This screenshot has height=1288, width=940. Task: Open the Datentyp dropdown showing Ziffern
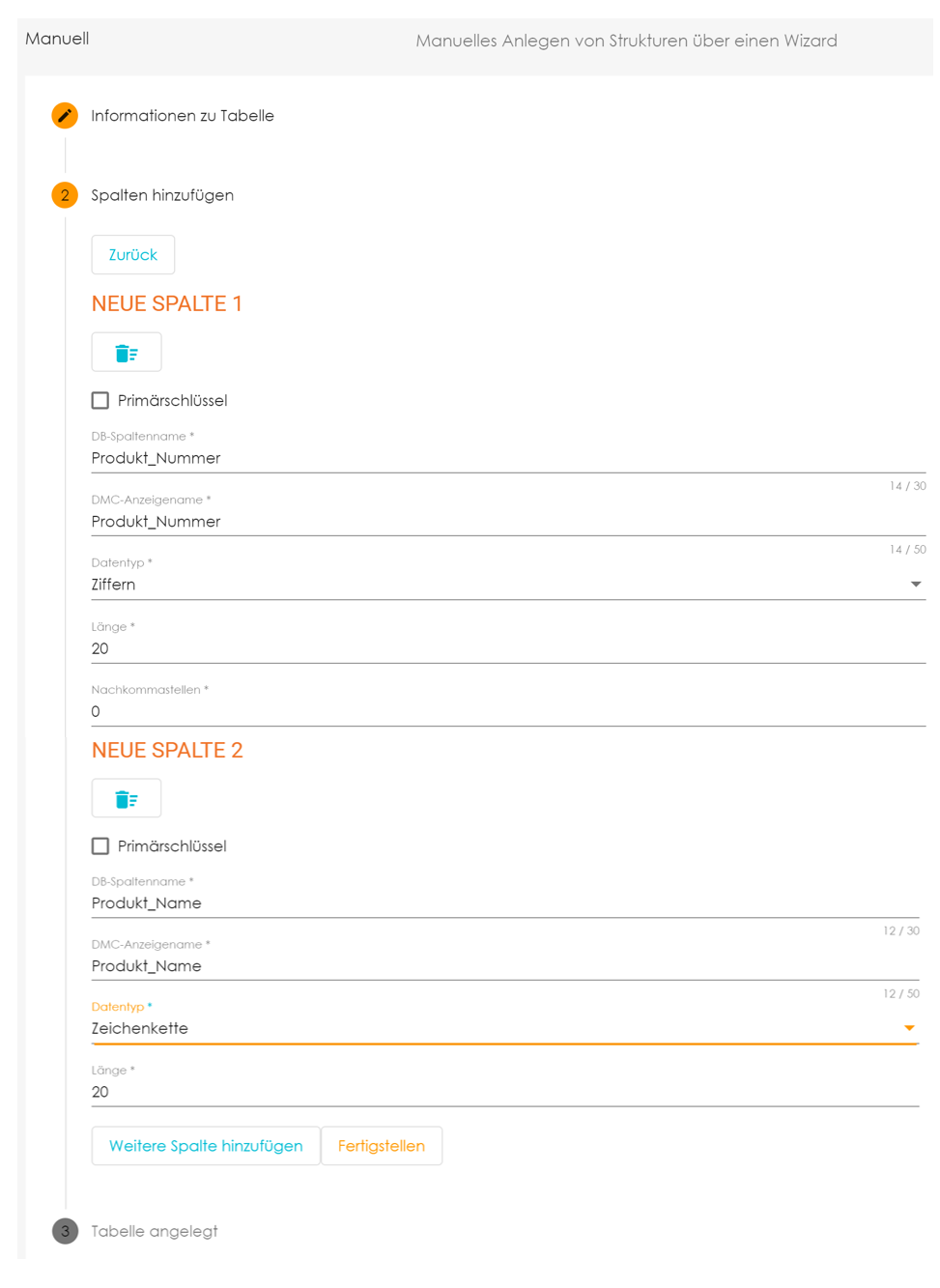pyautogui.click(x=502, y=585)
